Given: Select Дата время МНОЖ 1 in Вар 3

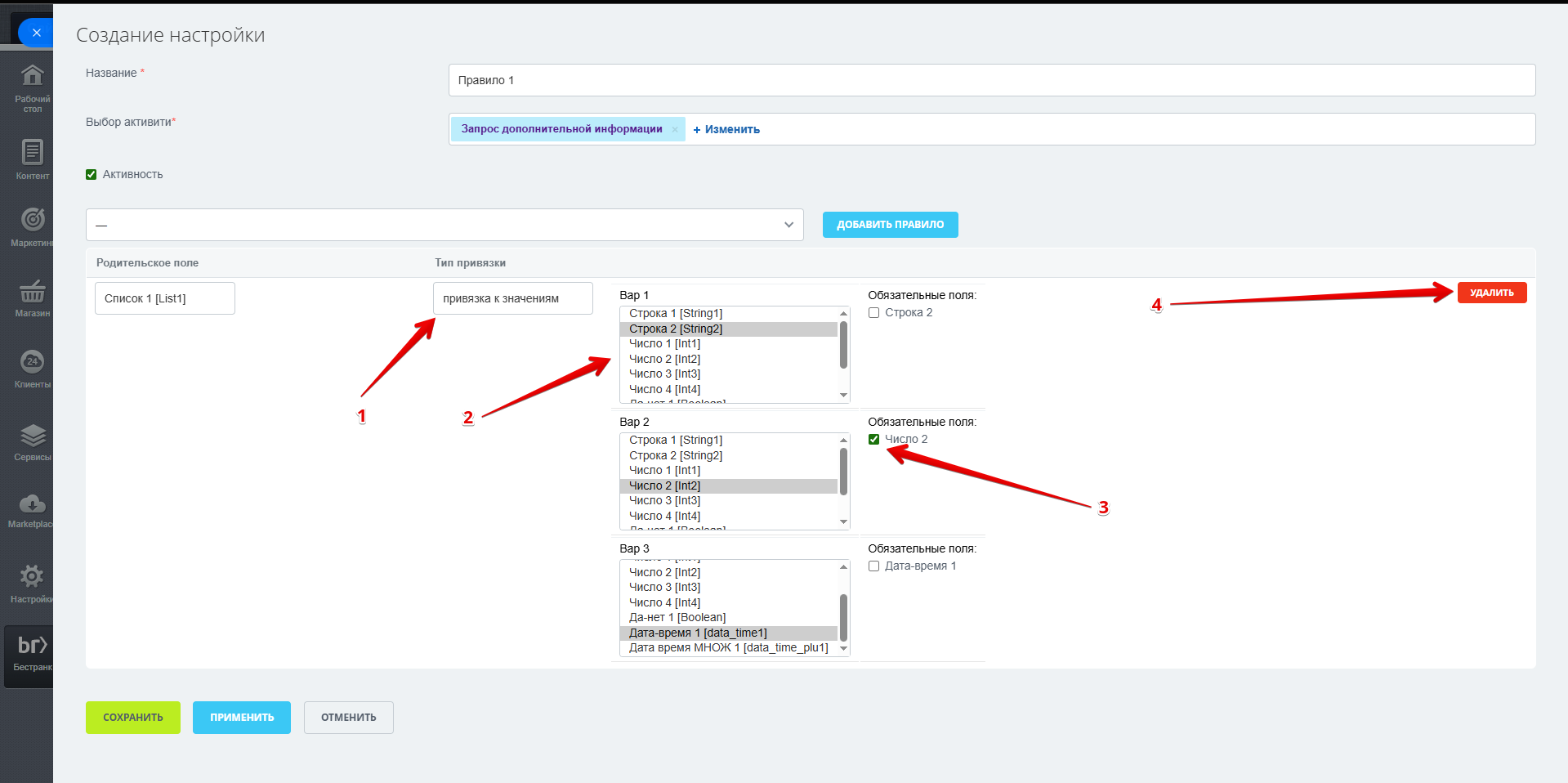Looking at the screenshot, I should pyautogui.click(x=728, y=648).
